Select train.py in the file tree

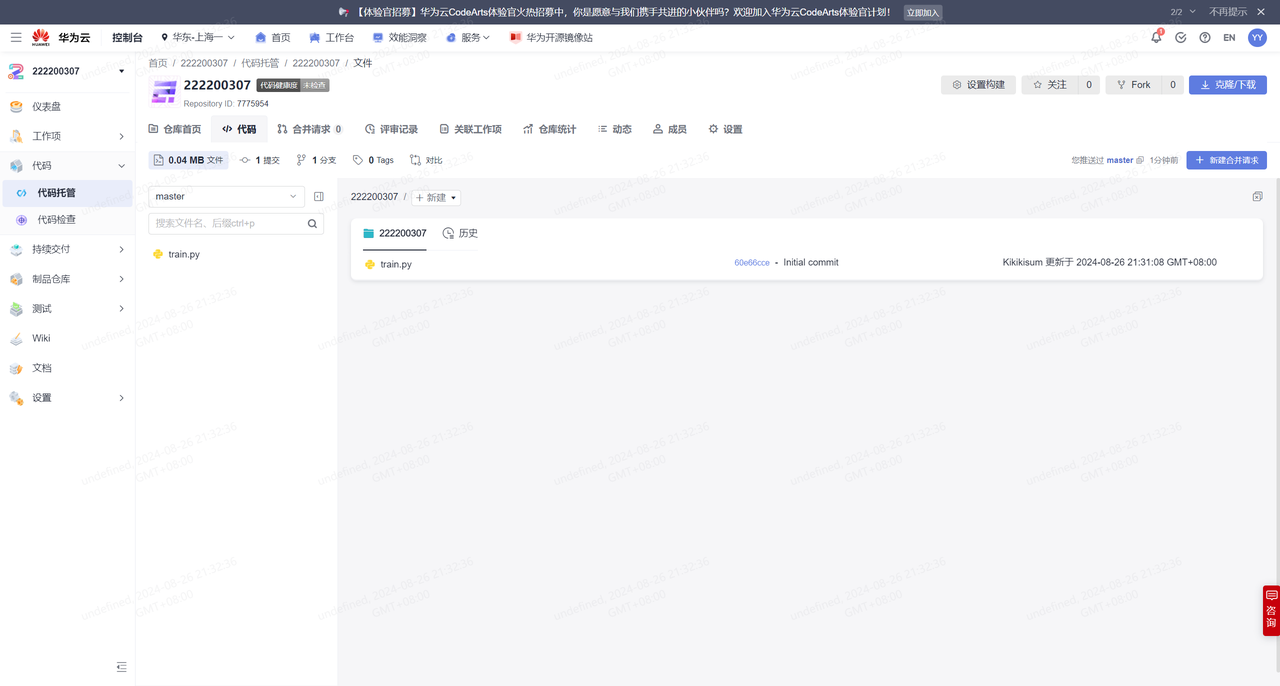(x=184, y=254)
